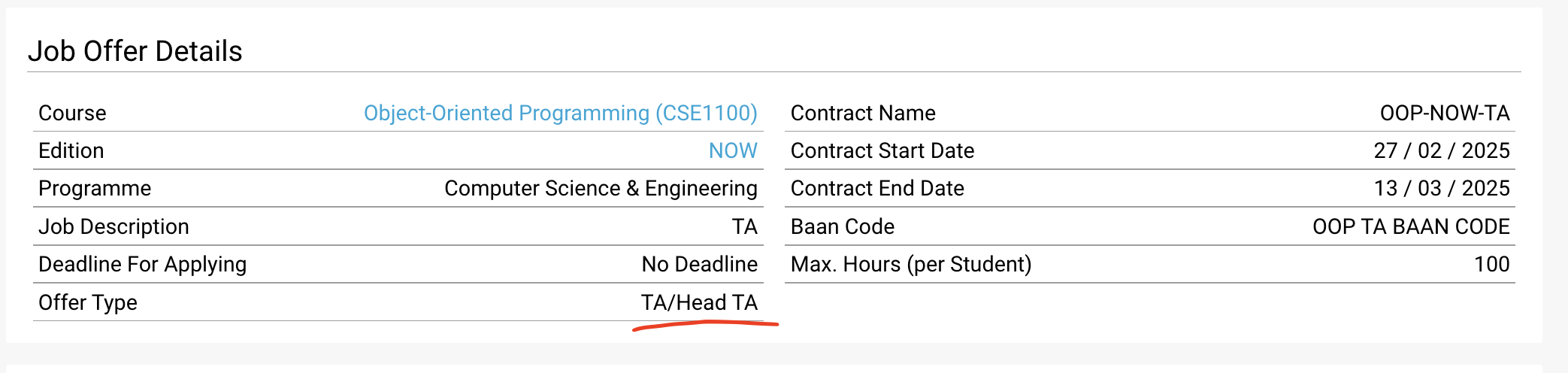The width and height of the screenshot is (1568, 373).
Task: Click the contract start date 27 / 02 / 2025
Action: coord(1442,150)
